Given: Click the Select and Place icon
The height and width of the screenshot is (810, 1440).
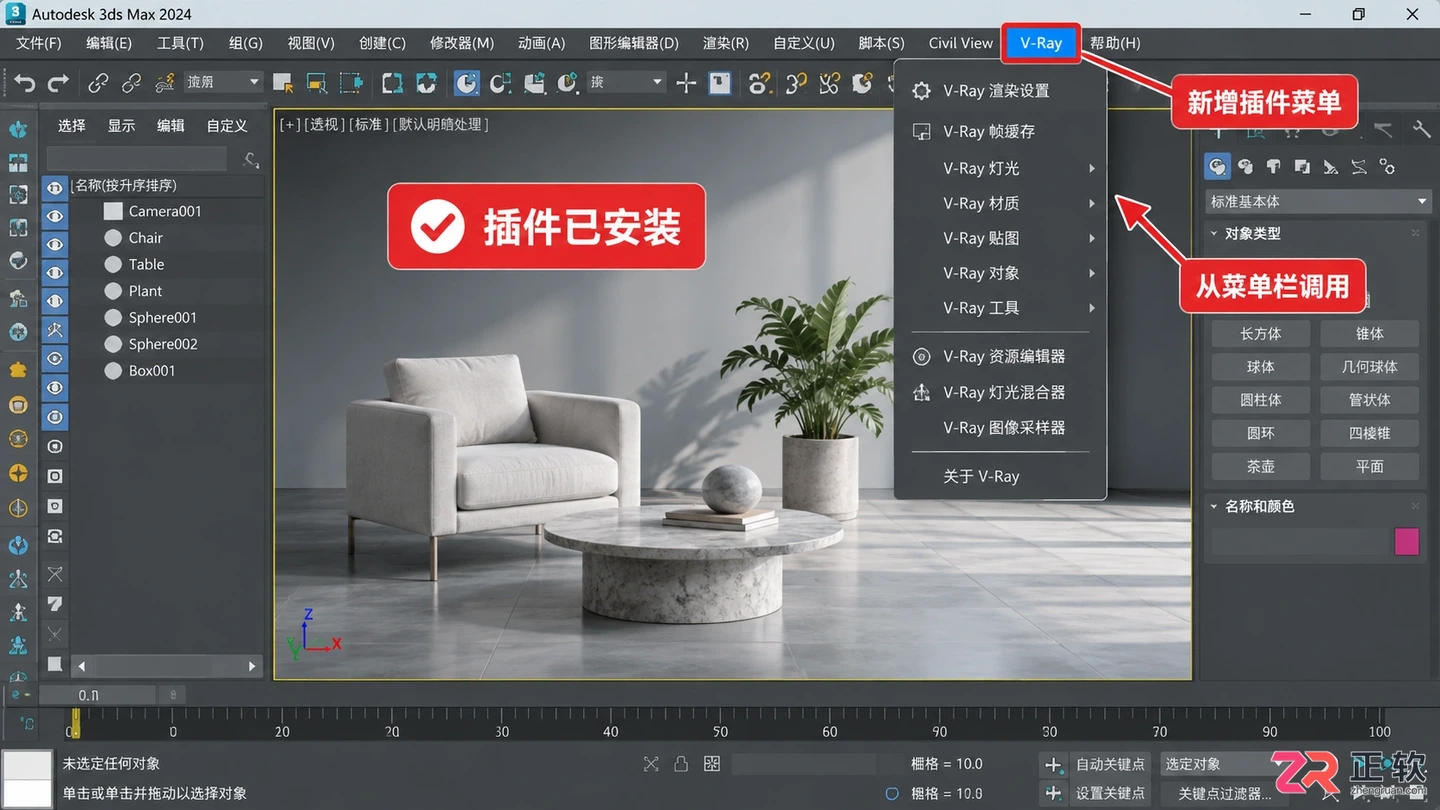Looking at the screenshot, I should [x=568, y=83].
